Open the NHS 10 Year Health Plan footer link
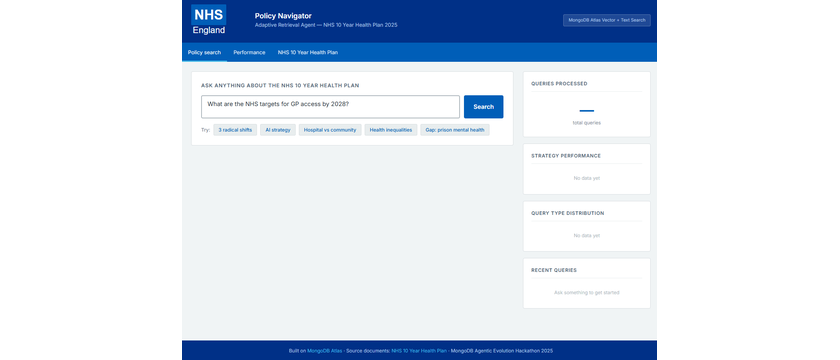 419,351
